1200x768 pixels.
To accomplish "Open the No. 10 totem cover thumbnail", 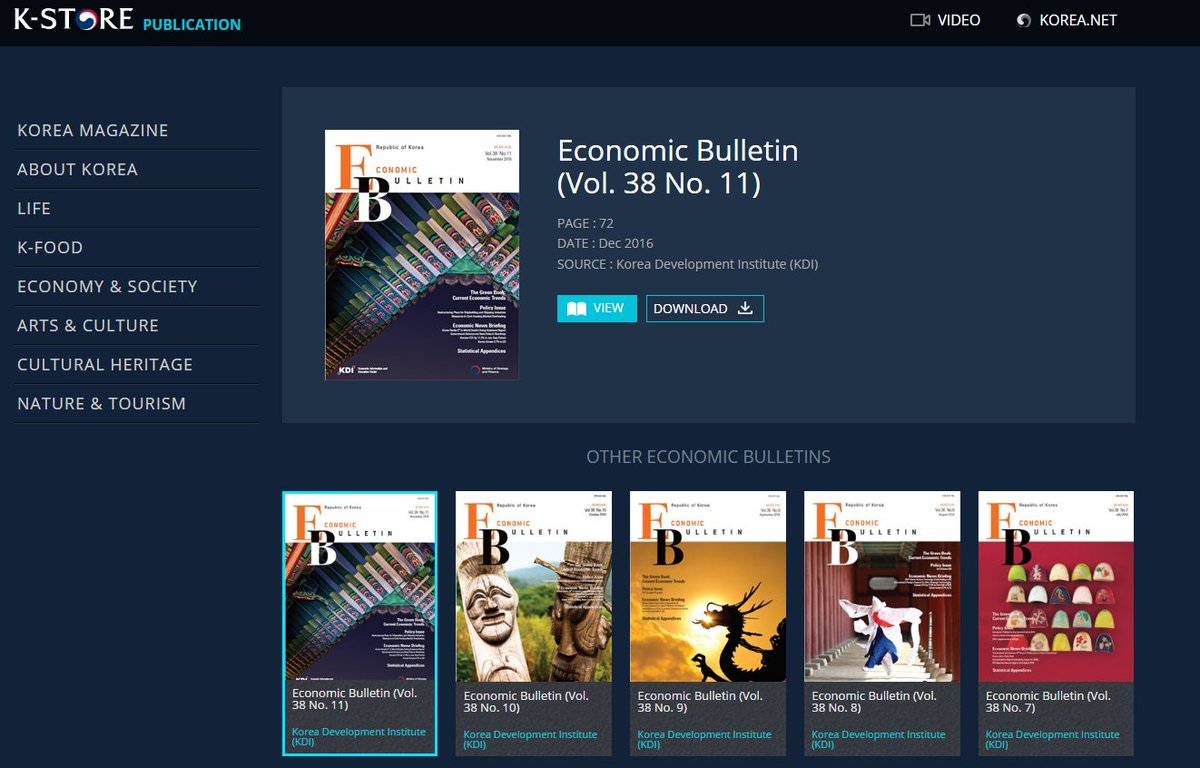I will (x=534, y=587).
